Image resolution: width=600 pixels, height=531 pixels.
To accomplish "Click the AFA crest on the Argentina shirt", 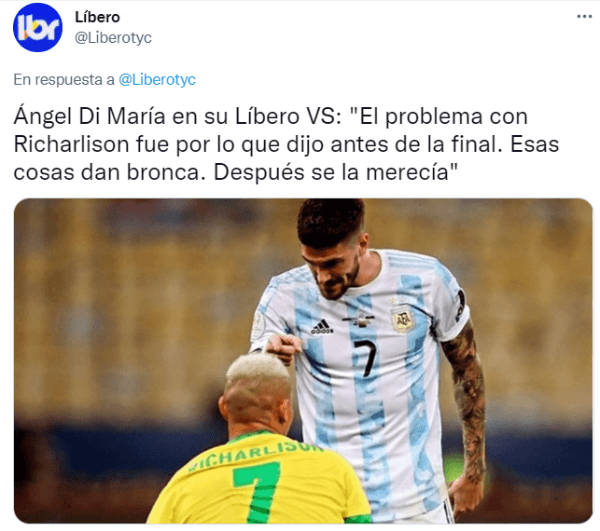I will pos(403,319).
